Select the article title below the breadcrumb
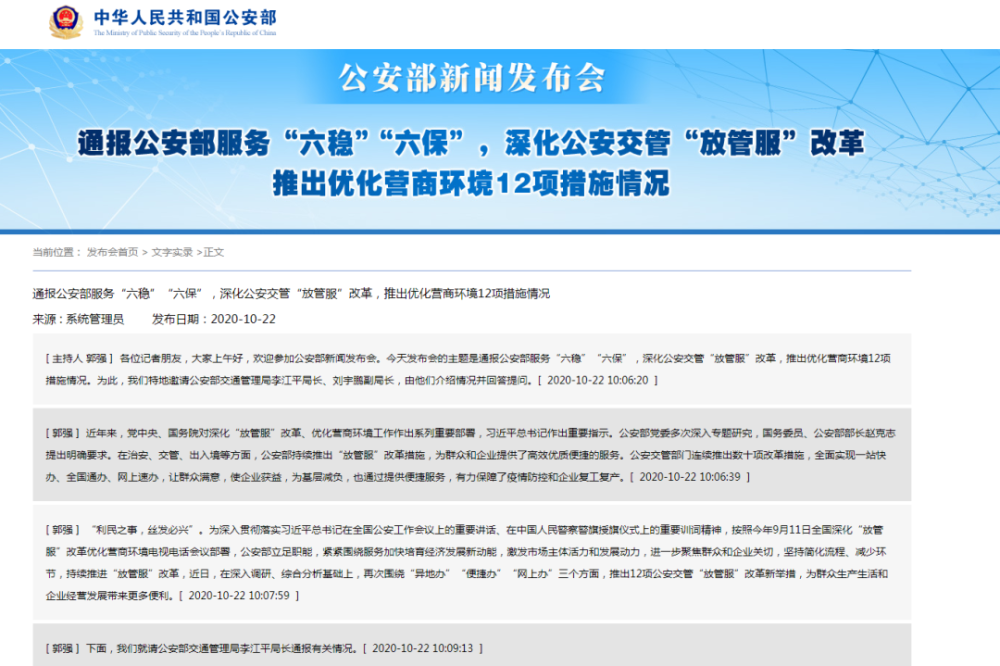Image resolution: width=1000 pixels, height=666 pixels. [291, 293]
